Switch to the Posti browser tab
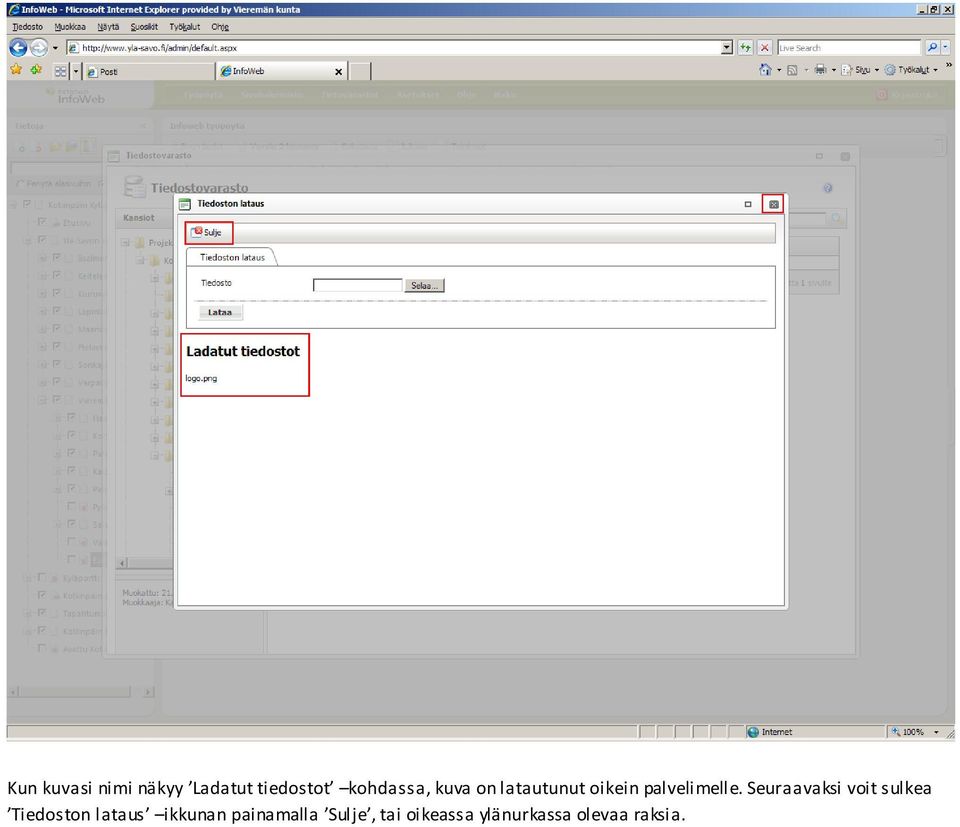960x827 pixels. tap(149, 72)
